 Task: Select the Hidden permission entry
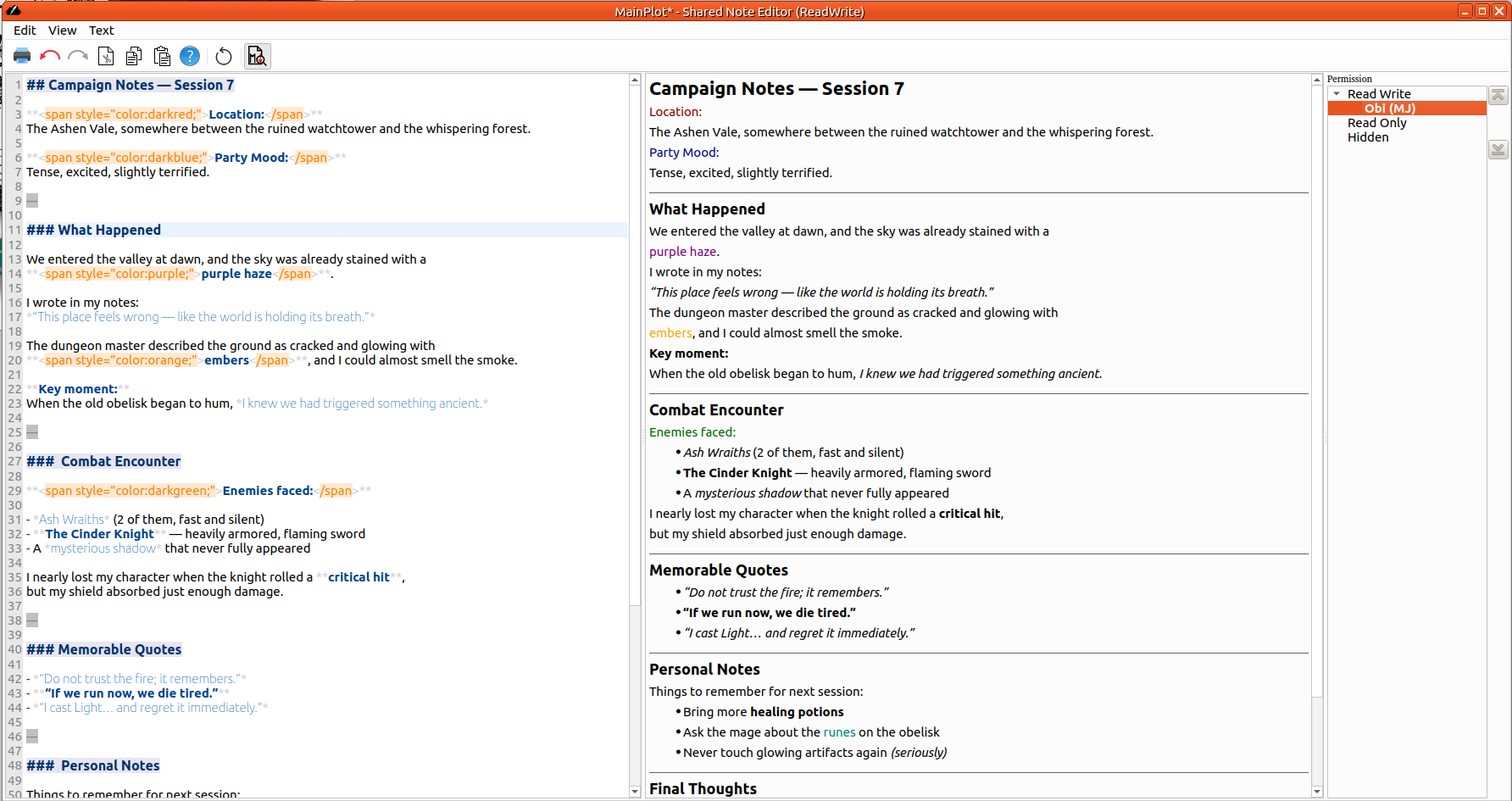[x=1368, y=137]
